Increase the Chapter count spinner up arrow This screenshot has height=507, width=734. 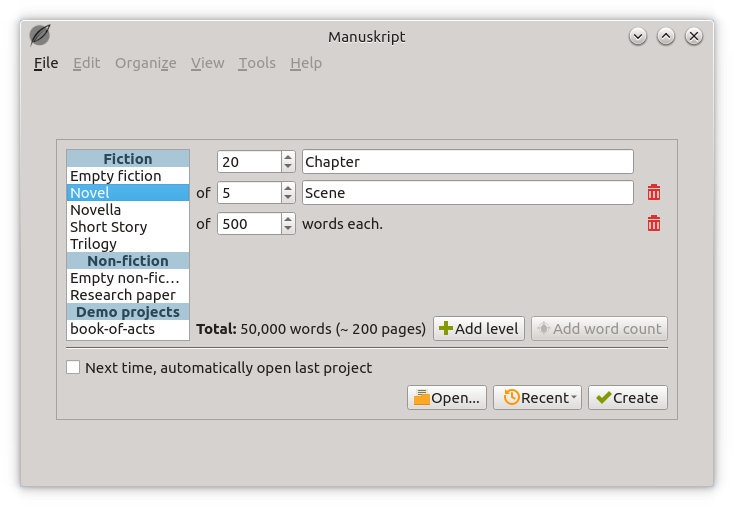pyautogui.click(x=288, y=157)
